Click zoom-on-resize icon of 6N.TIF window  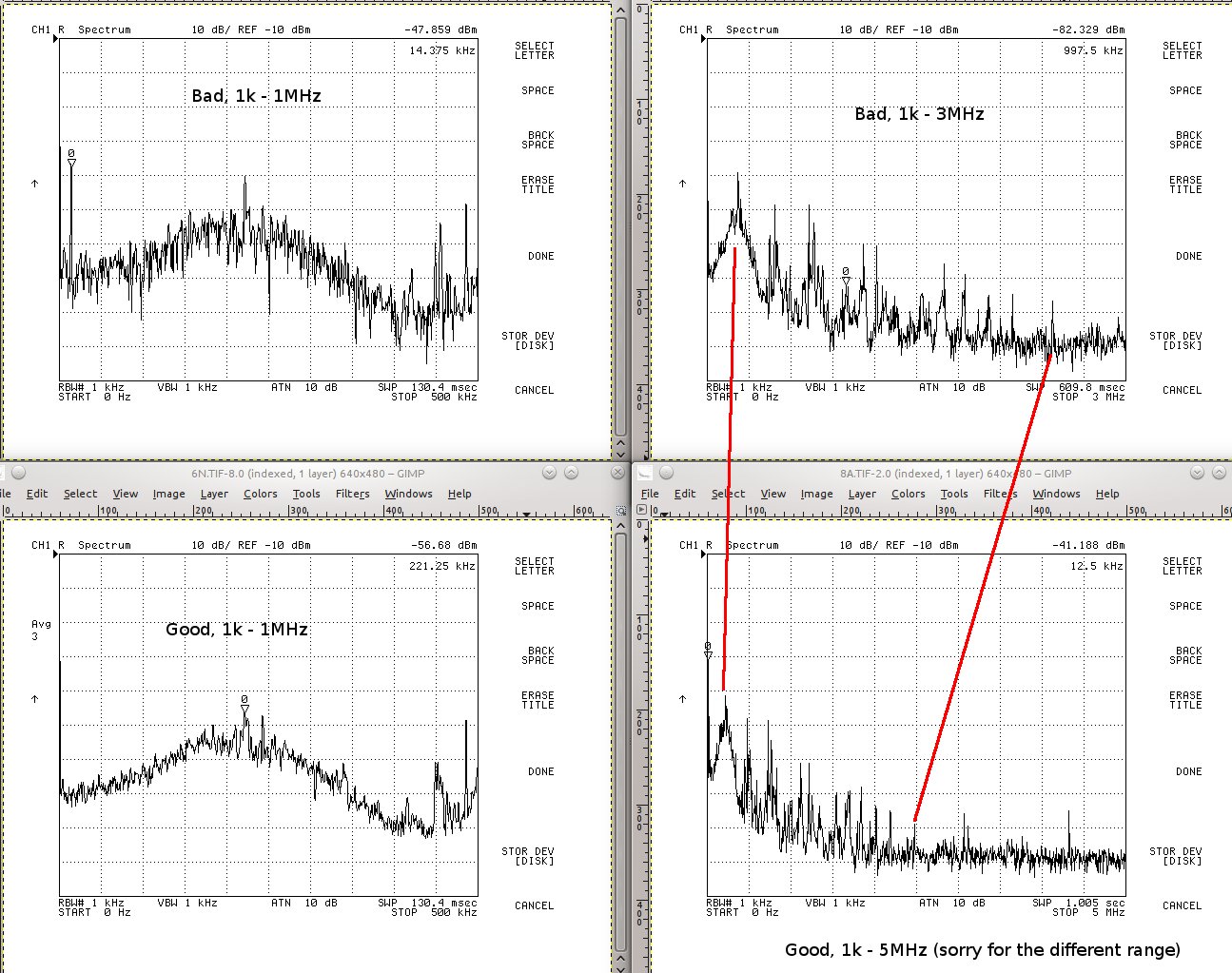[621, 511]
